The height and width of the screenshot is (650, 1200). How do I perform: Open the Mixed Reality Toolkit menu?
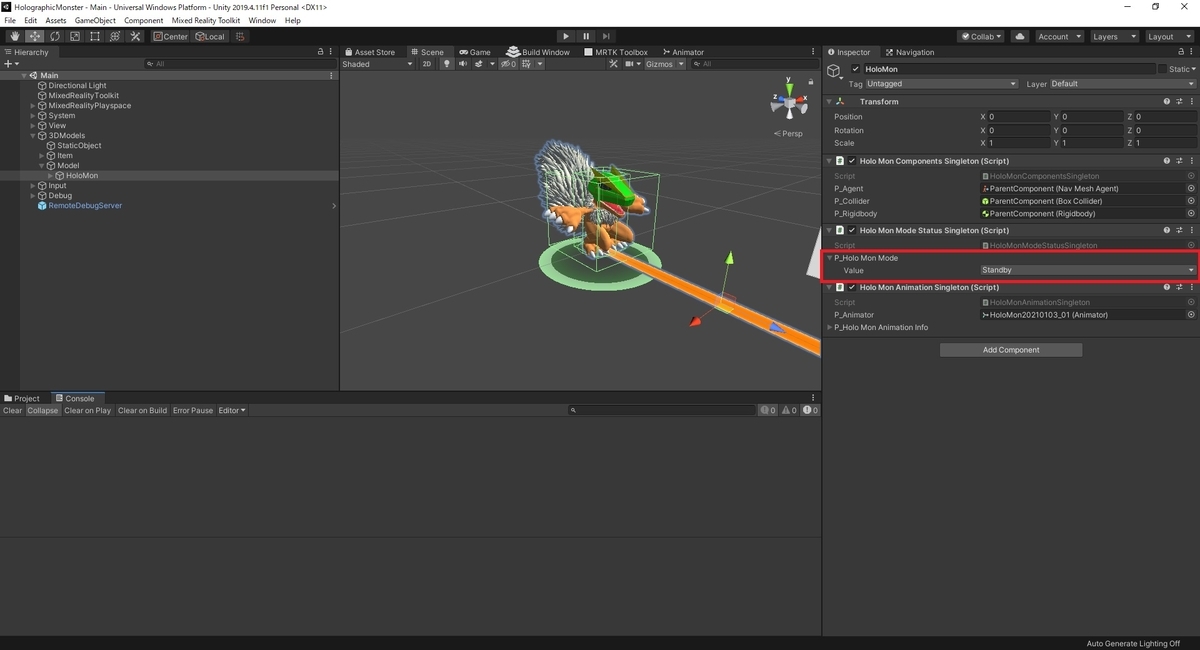(x=205, y=20)
